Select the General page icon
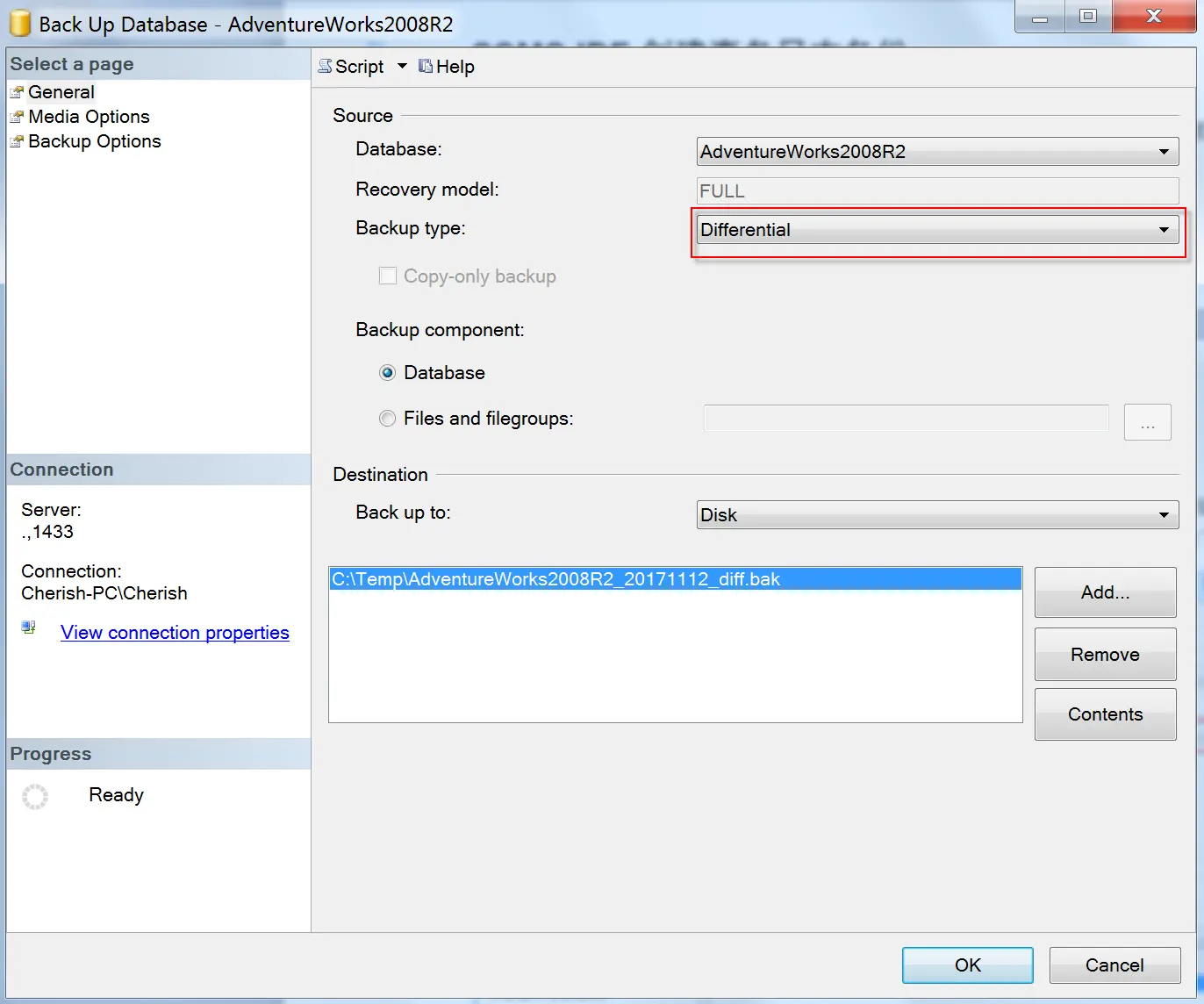Image resolution: width=1204 pixels, height=1004 pixels. (17, 92)
